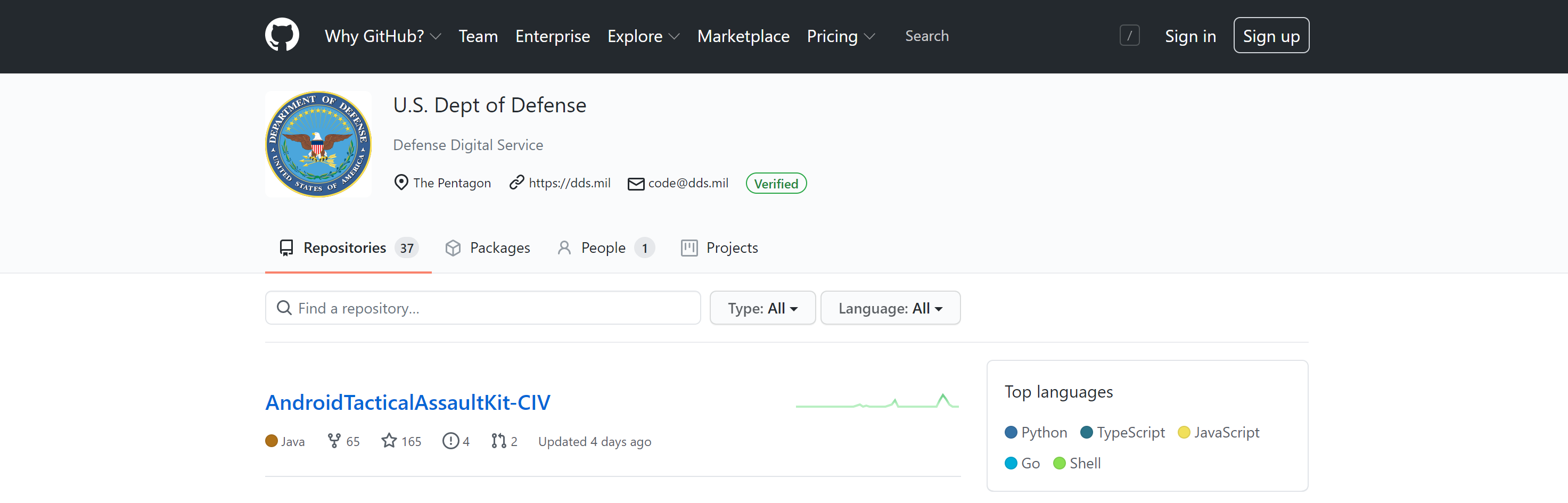Viewport: 1568px width, 503px height.
Task: Click the commit activity sparkline graph
Action: 877,401
